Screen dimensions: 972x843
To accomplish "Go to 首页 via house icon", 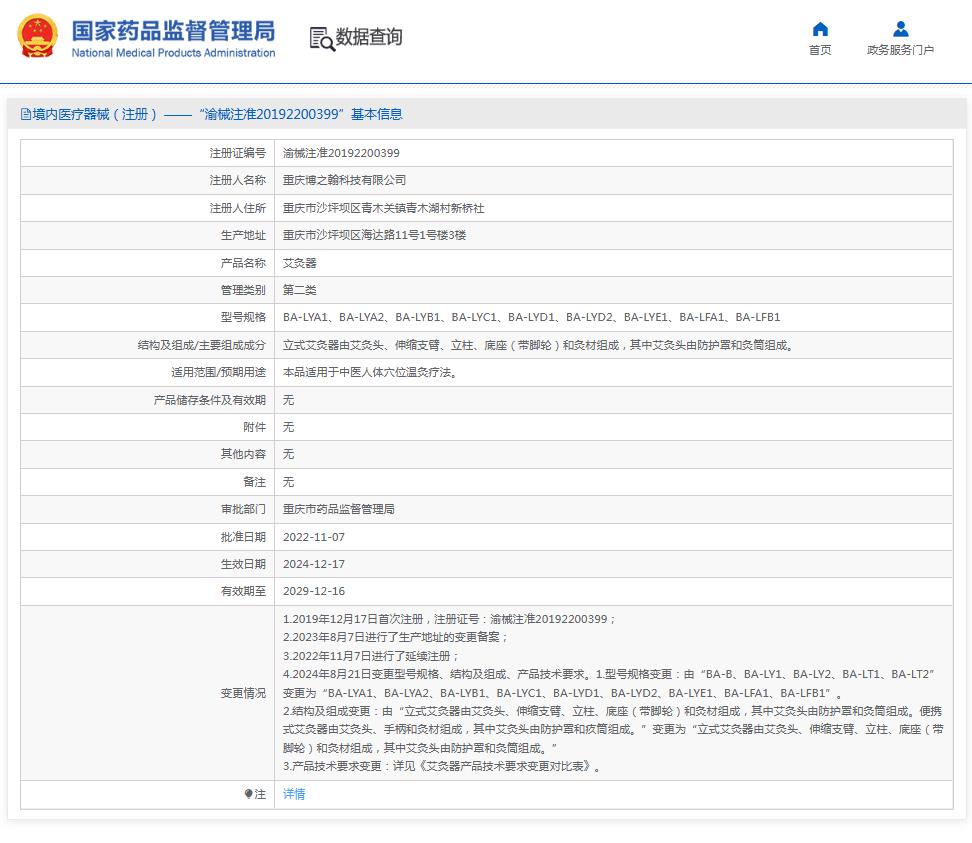I will 820,29.
